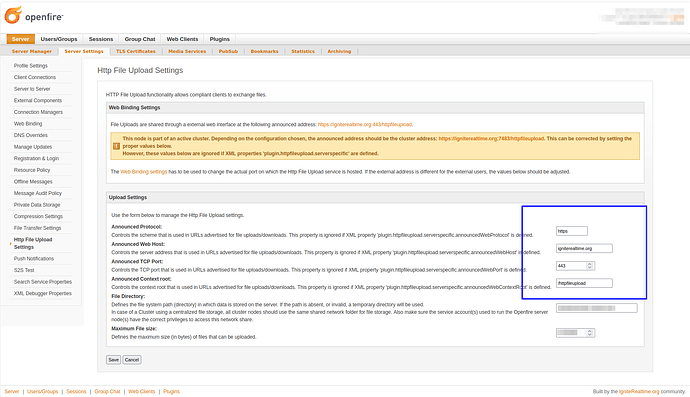Click the Cancel button

[132, 360]
